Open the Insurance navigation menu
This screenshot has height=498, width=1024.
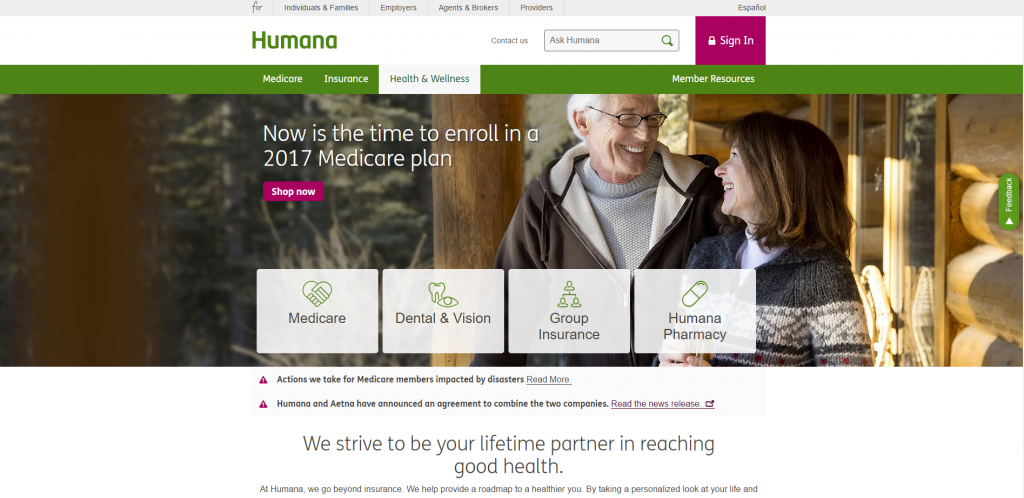point(346,79)
